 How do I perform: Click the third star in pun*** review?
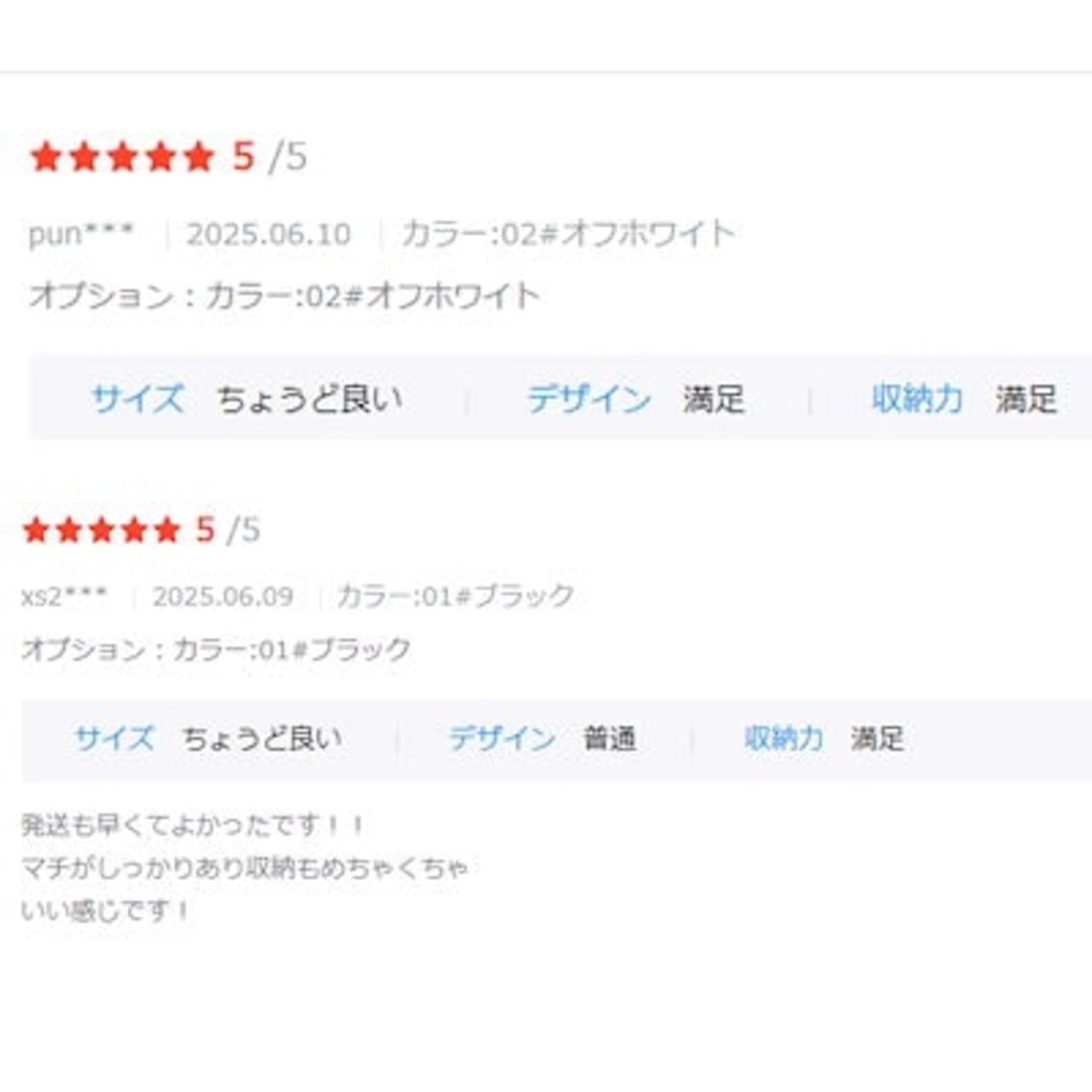click(x=122, y=157)
